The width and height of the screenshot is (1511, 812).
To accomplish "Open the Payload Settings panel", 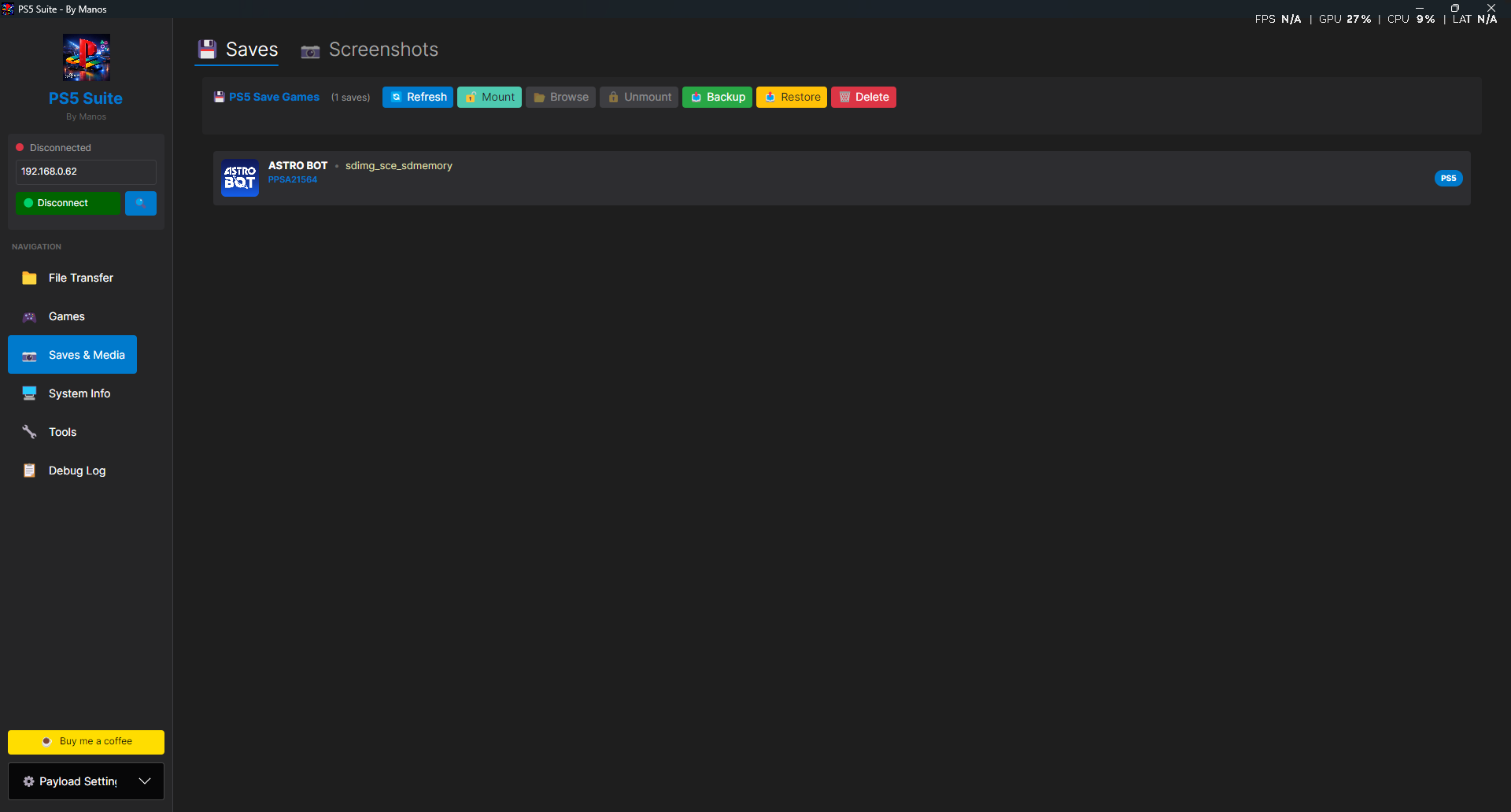I will (86, 781).
